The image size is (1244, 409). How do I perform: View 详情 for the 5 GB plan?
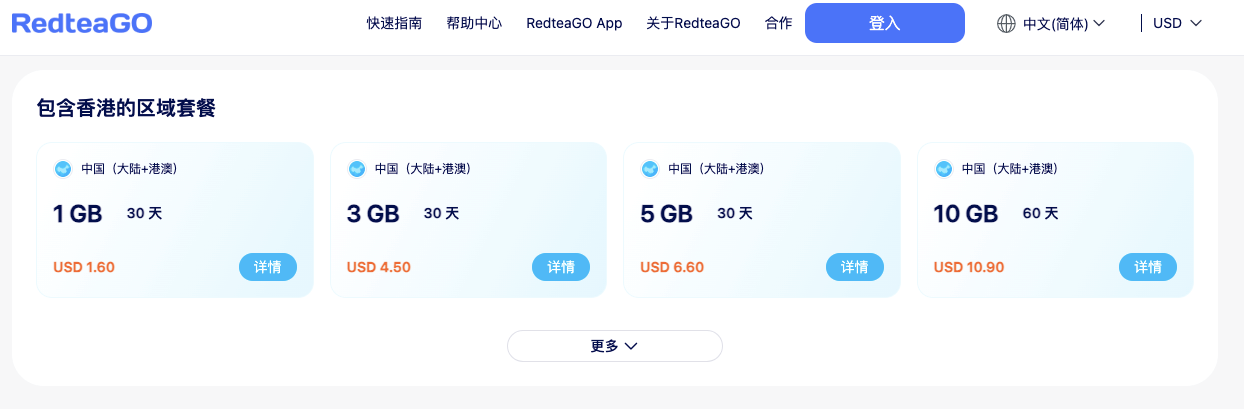854,267
